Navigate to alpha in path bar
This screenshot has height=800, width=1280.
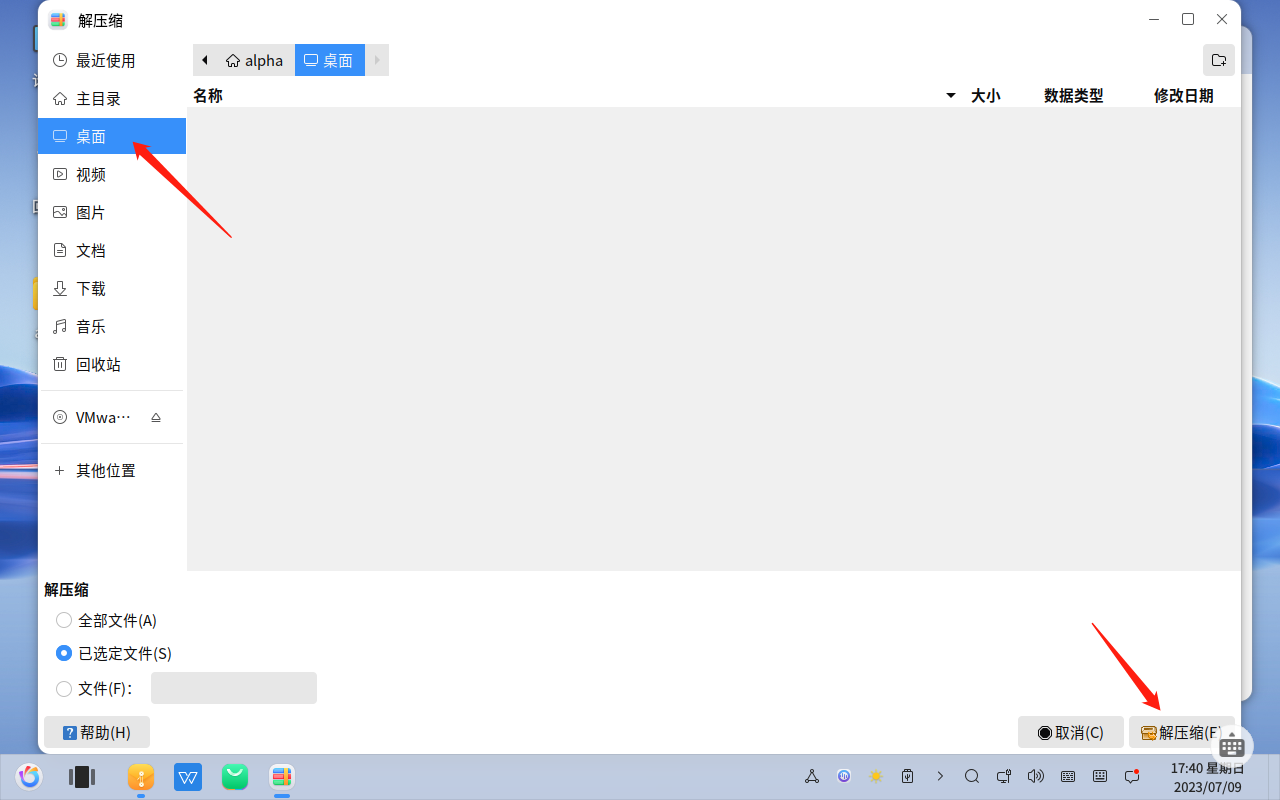click(255, 60)
